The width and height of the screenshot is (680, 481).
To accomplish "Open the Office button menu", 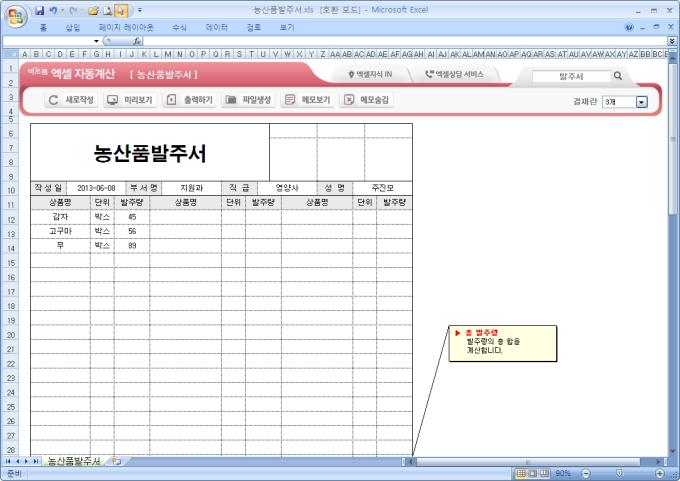I will tap(16, 17).
